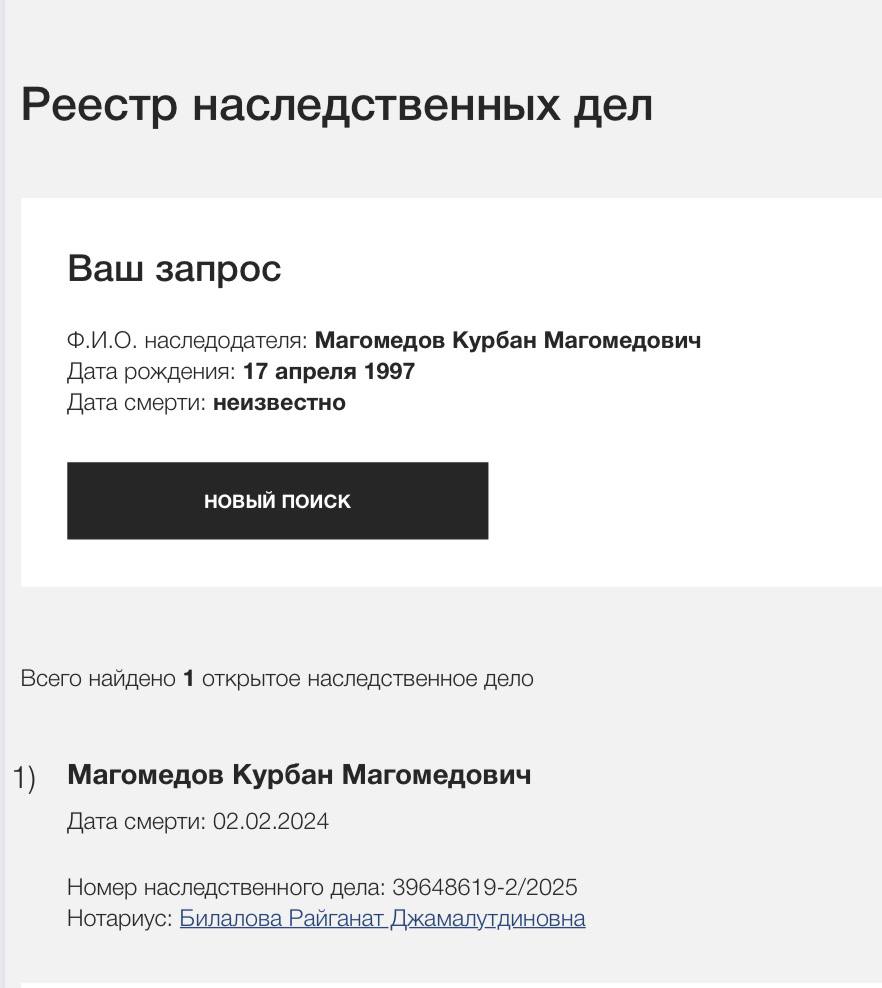Click the Нотариус label

click(120, 918)
